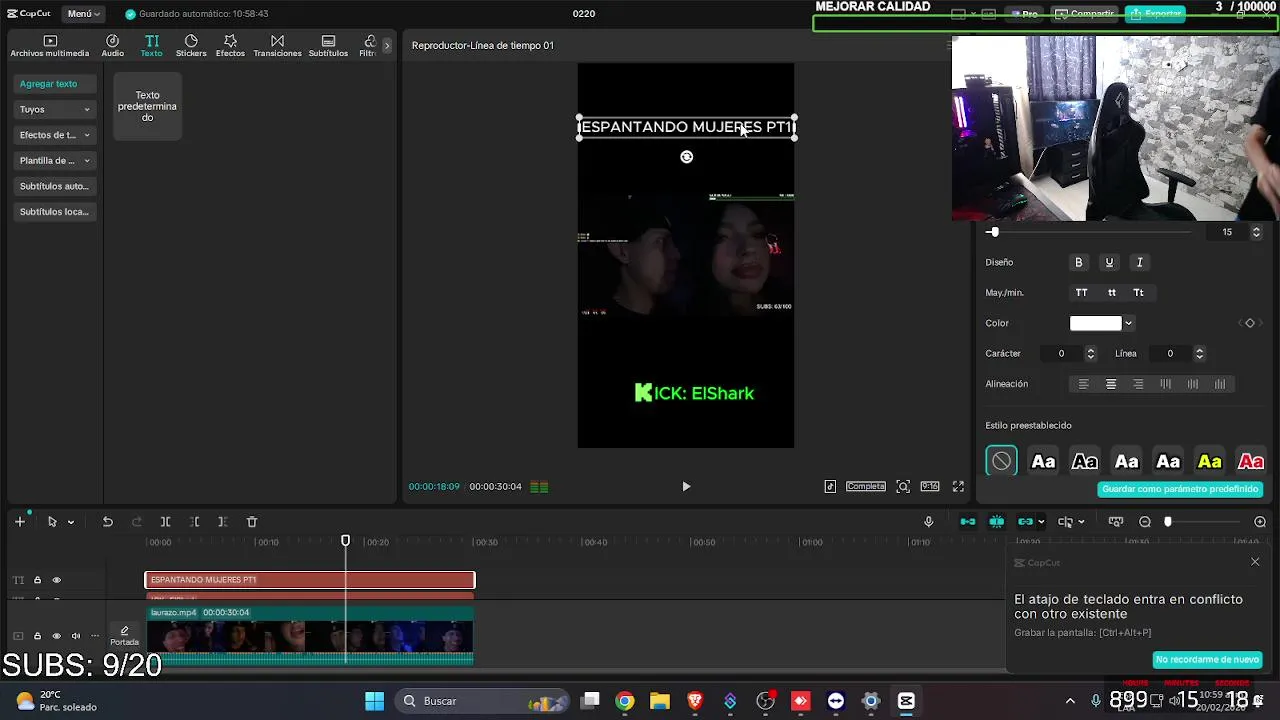1280x720 pixels.
Task: Apply title case Tt casing
Action: point(1138,293)
